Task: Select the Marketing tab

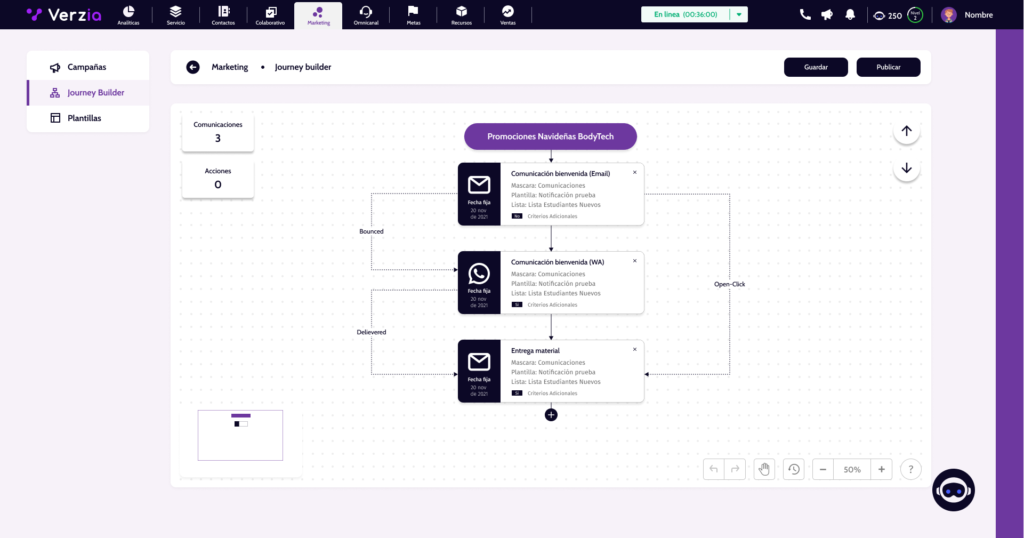Action: [318, 15]
